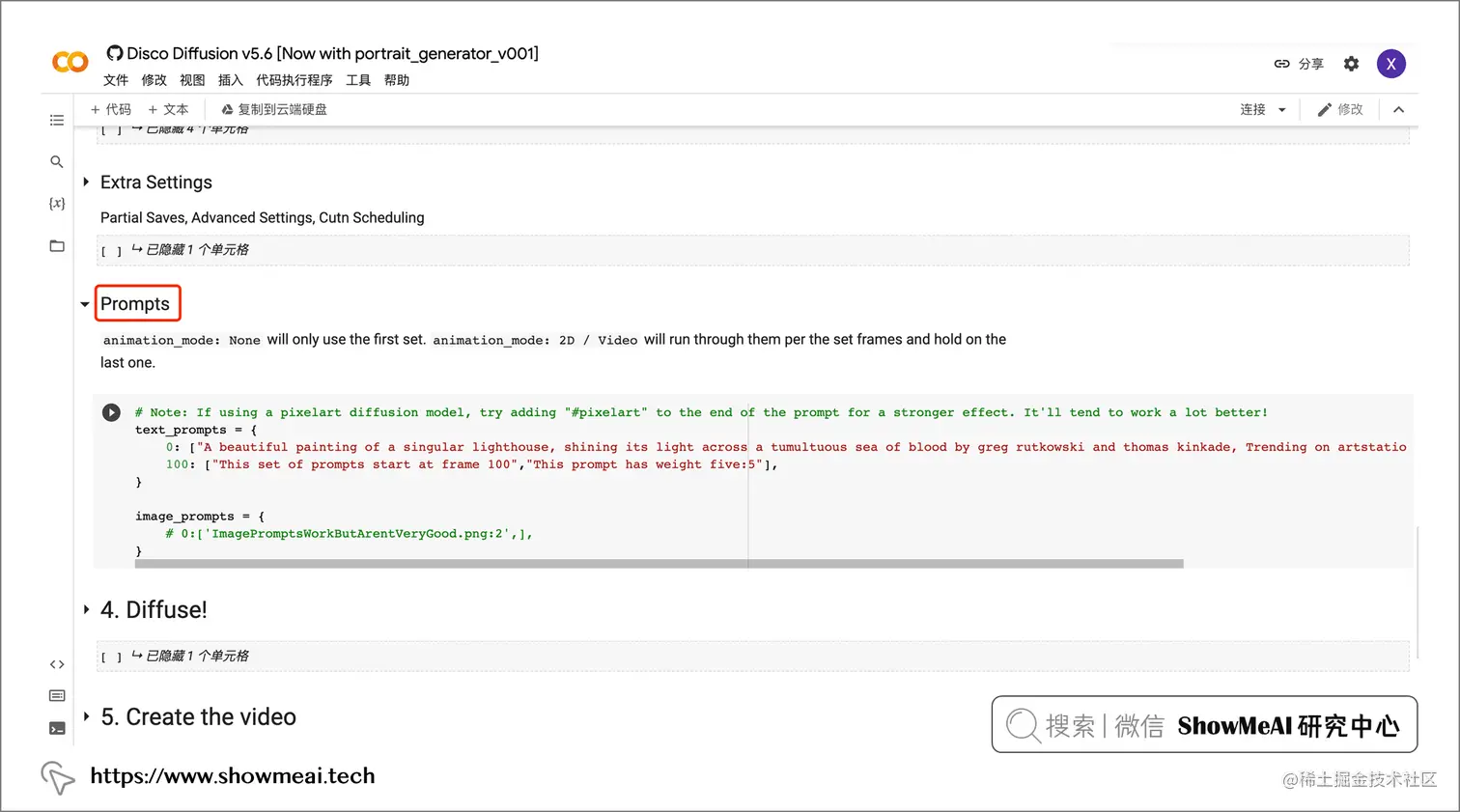Add a text cell with + 文本

coord(168,110)
